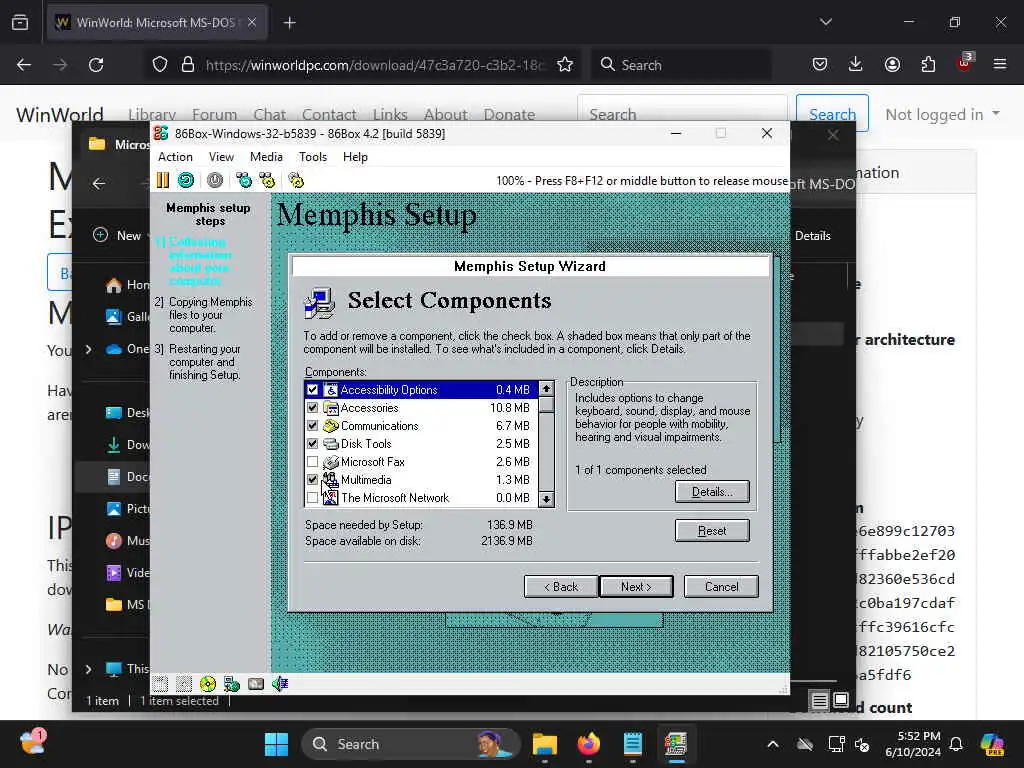The height and width of the screenshot is (768, 1024).
Task: Click components list scroll up arrow
Action: [x=547, y=389]
